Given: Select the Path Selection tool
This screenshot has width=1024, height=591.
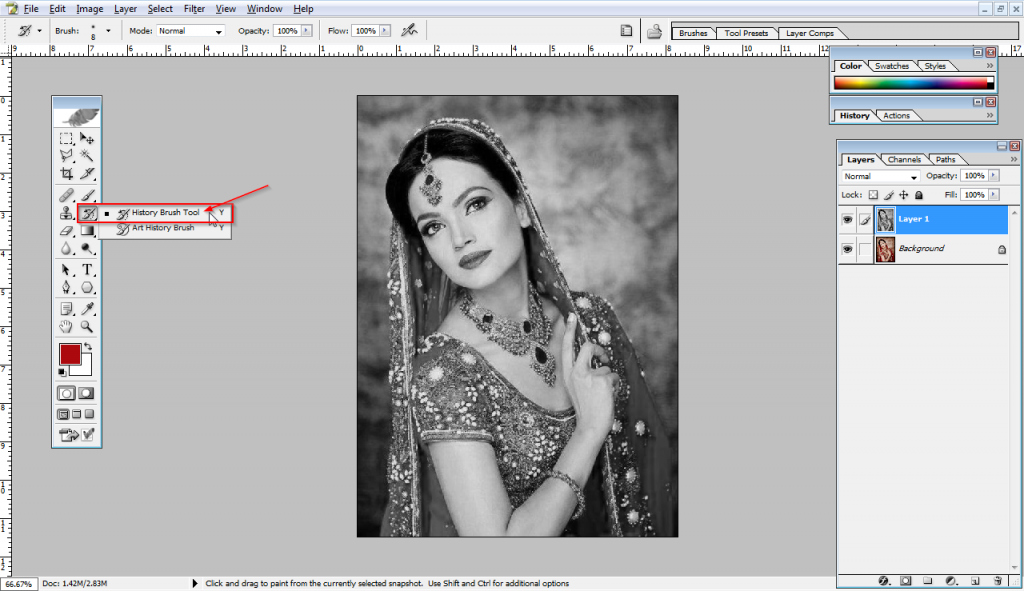Looking at the screenshot, I should tap(66, 270).
